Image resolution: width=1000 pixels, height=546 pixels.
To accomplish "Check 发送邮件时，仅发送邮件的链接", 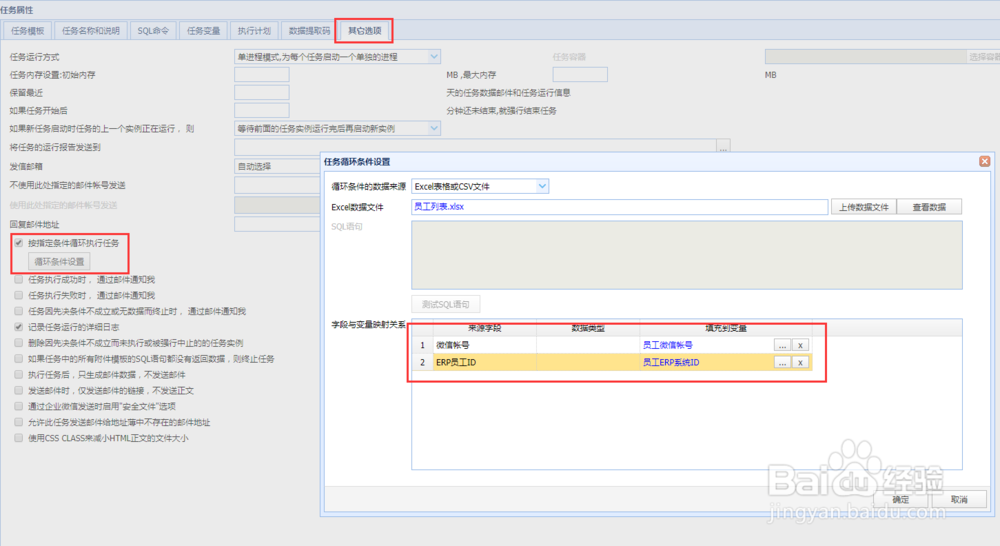I will [x=19, y=390].
